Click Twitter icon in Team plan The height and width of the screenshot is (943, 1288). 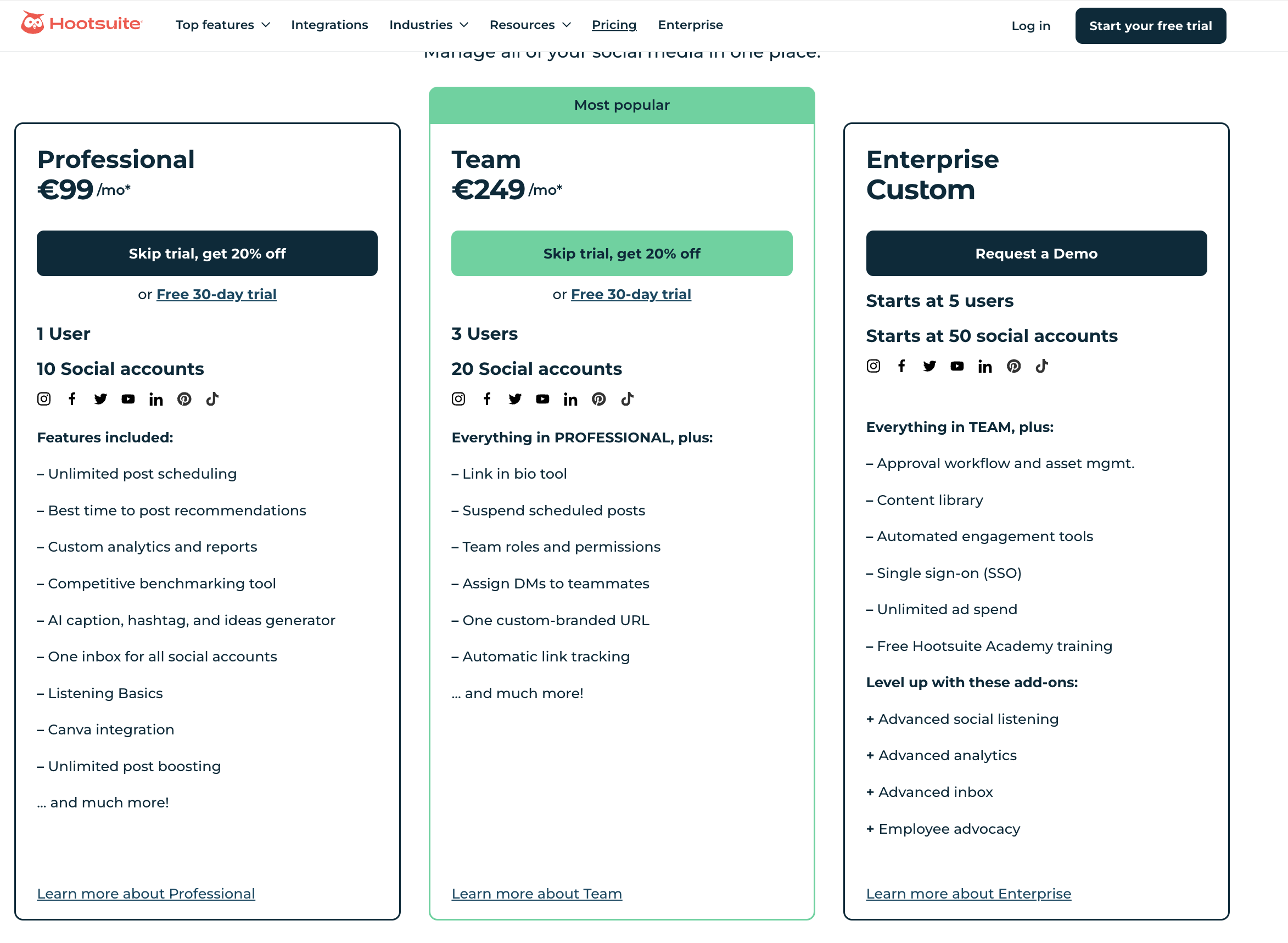(x=515, y=399)
